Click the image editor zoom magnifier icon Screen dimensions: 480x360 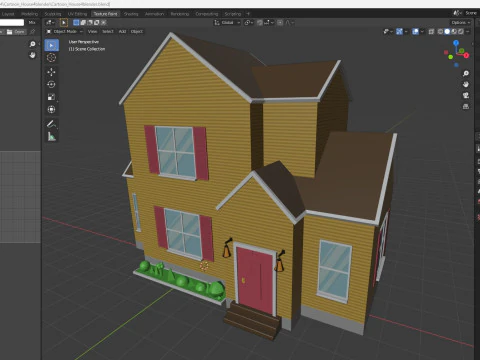(x=32, y=44)
